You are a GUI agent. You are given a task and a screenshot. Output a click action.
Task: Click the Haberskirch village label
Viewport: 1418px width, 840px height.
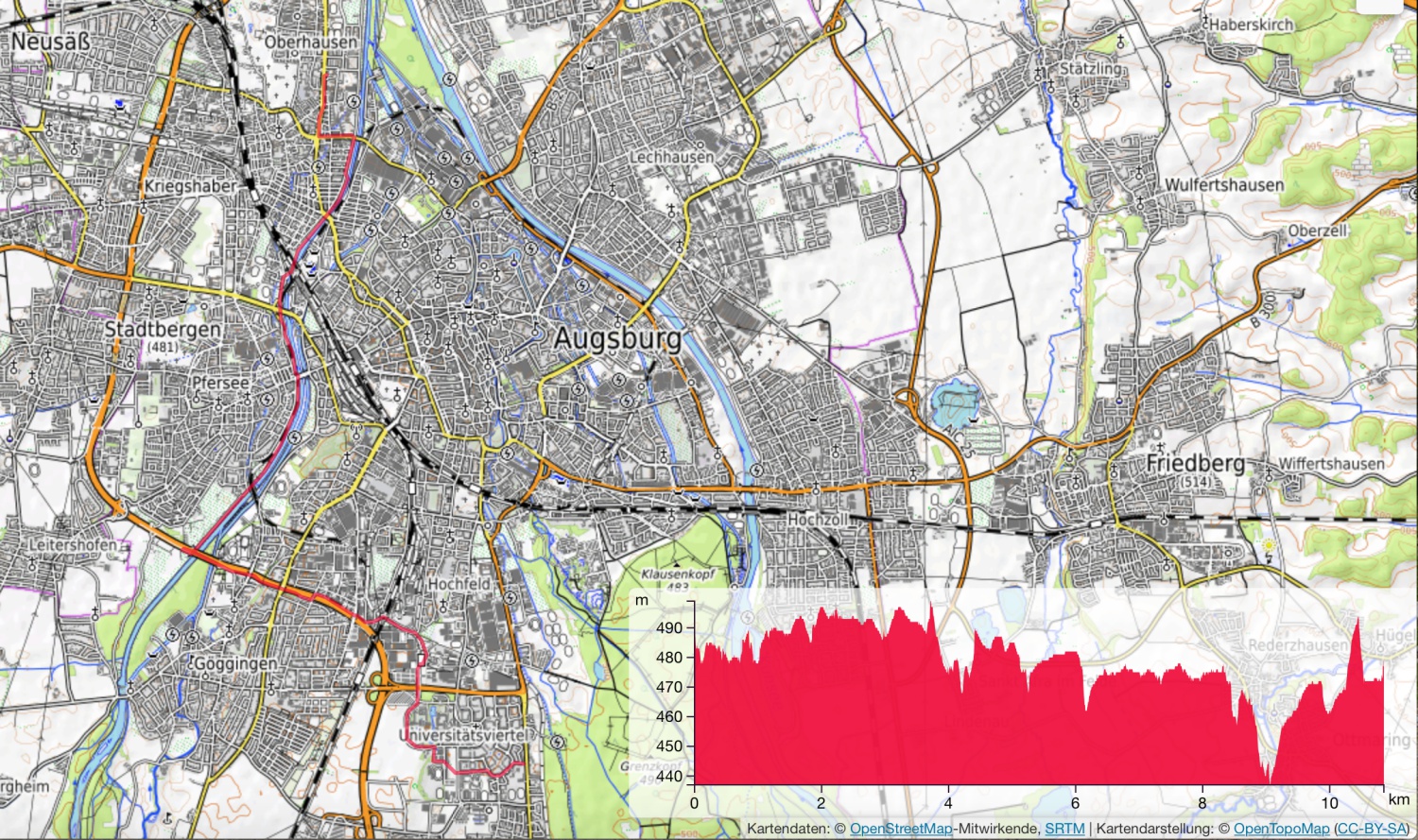(1251, 25)
